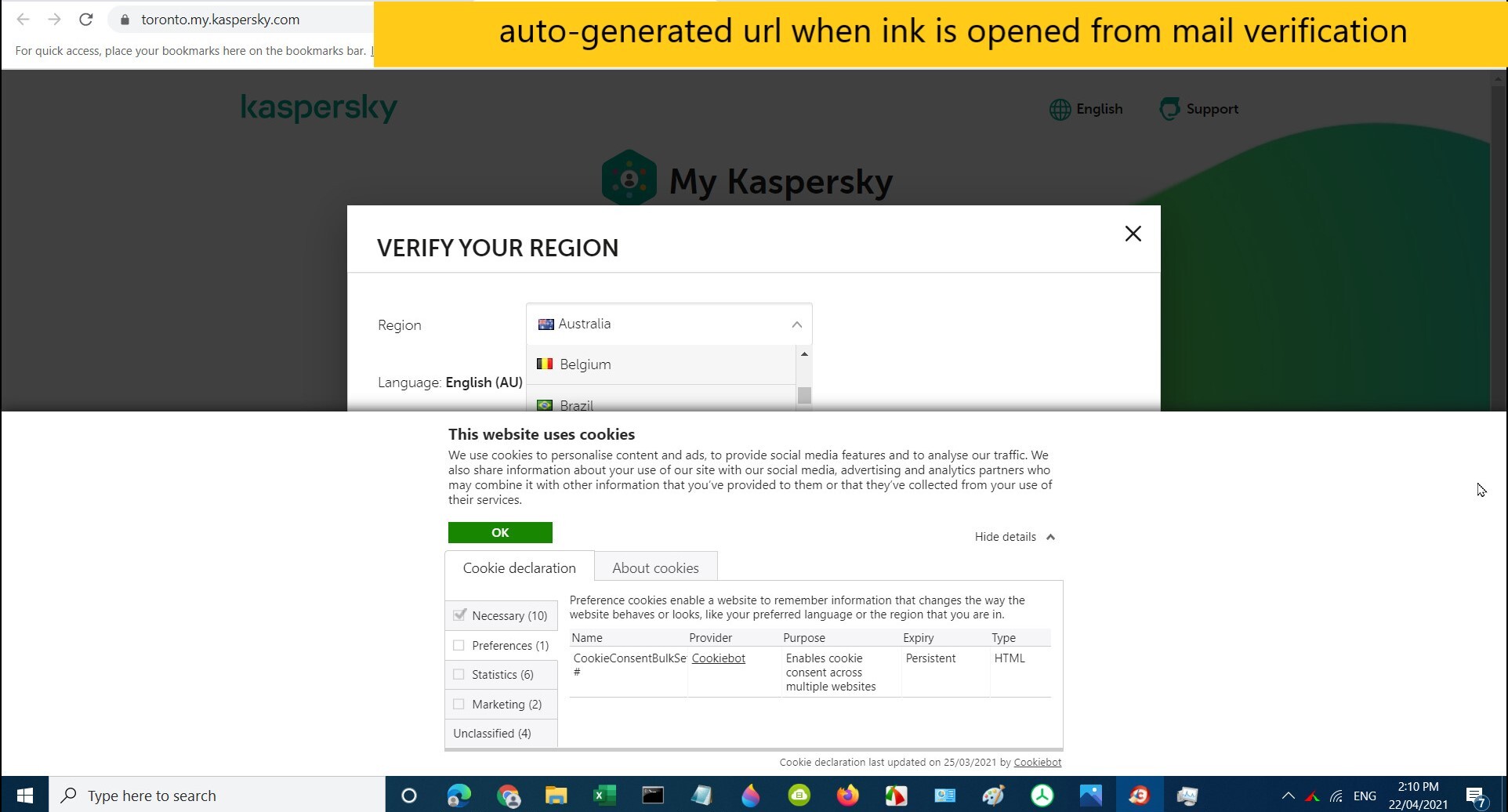
Task: Open File Explorer from the taskbar
Action: [556, 796]
